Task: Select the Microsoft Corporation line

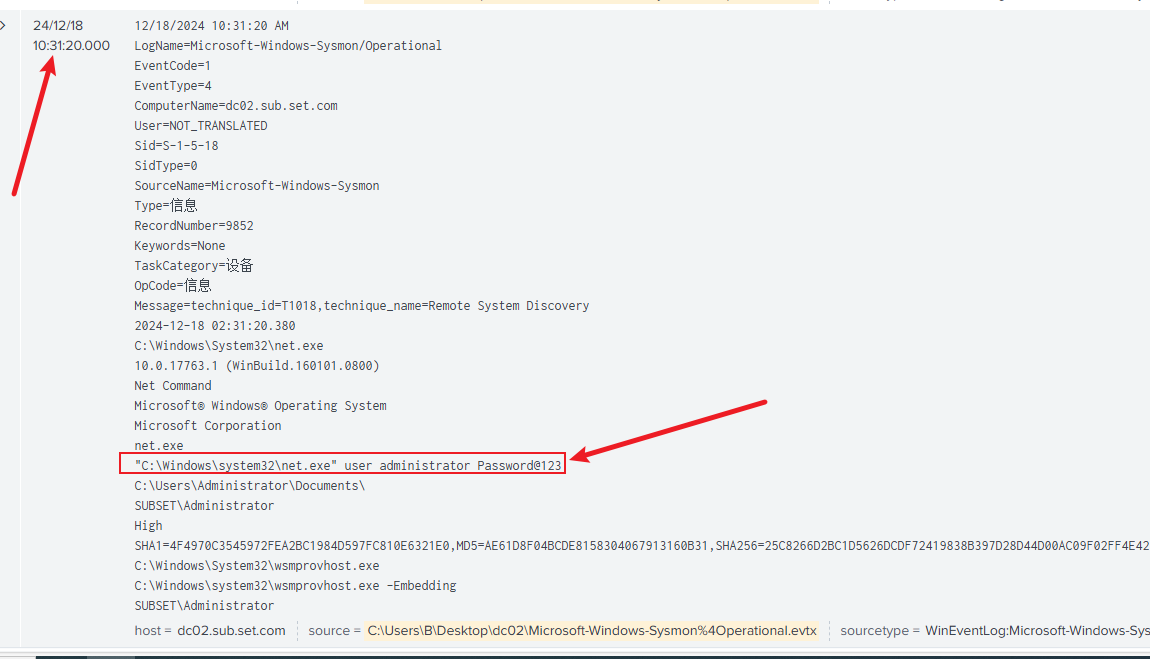Action: coord(208,425)
